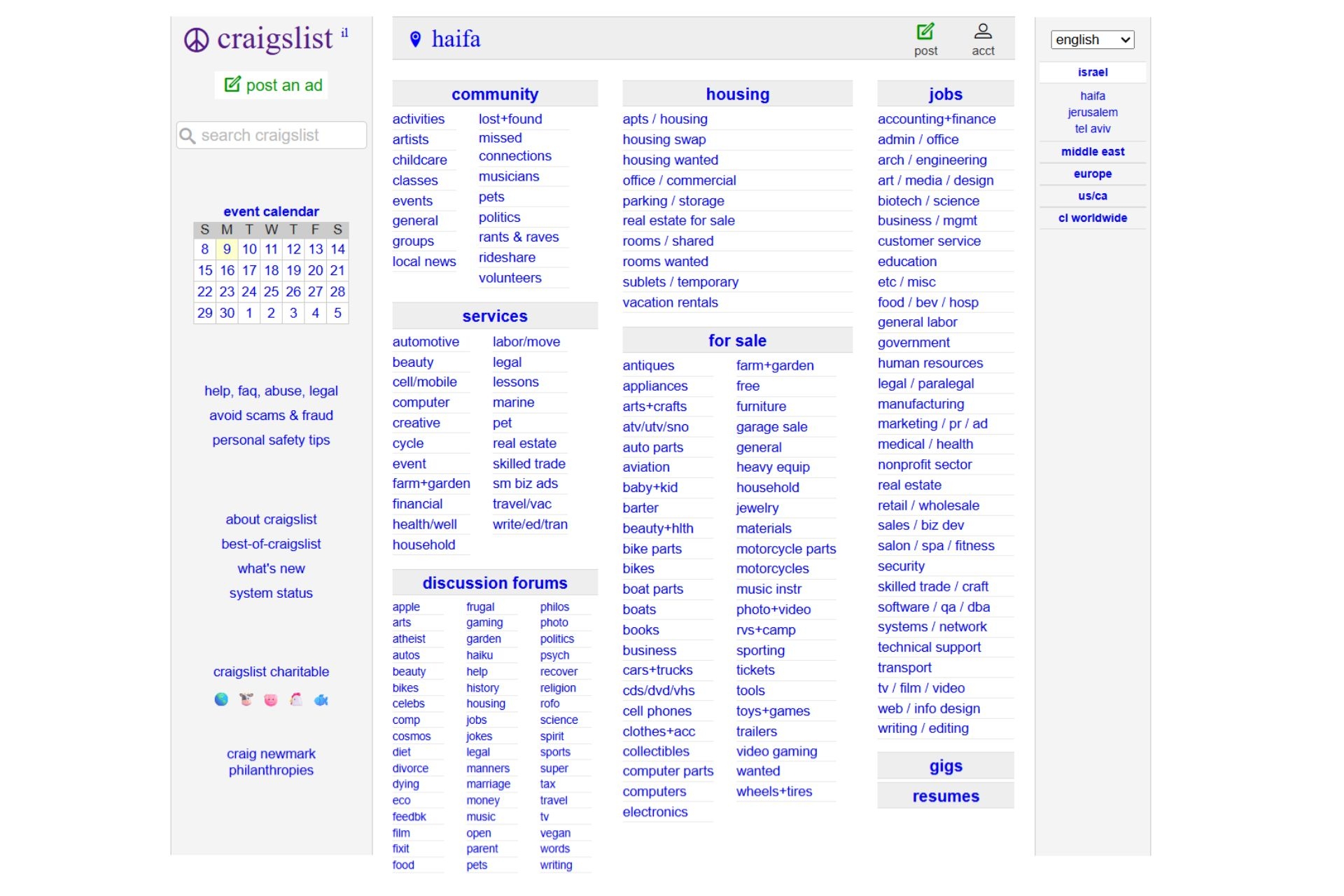The image size is (1344, 896).
Task: Expand the middle east region list
Action: (x=1092, y=152)
